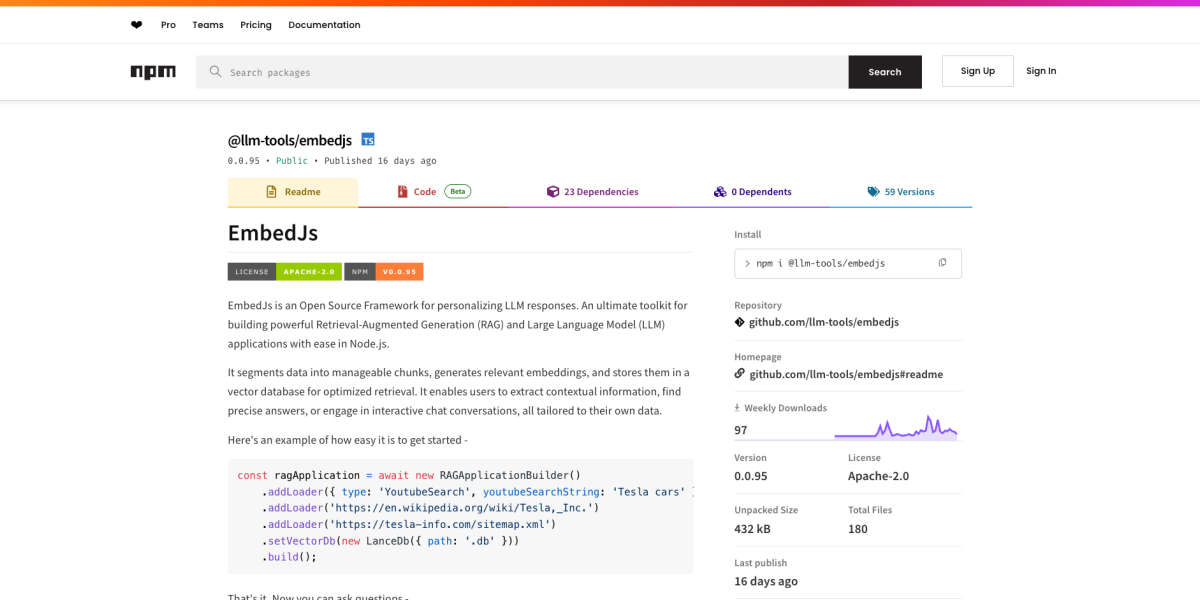Click the package search input field
The image size is (1200, 600).
pyautogui.click(x=500, y=71)
